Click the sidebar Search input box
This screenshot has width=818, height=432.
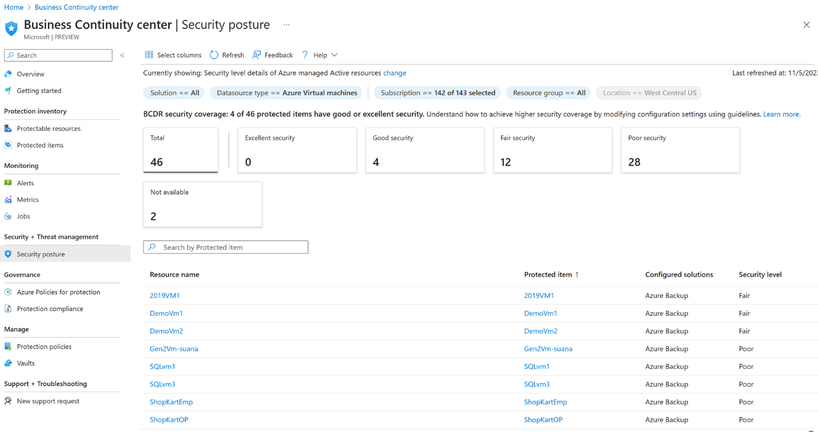coord(58,55)
